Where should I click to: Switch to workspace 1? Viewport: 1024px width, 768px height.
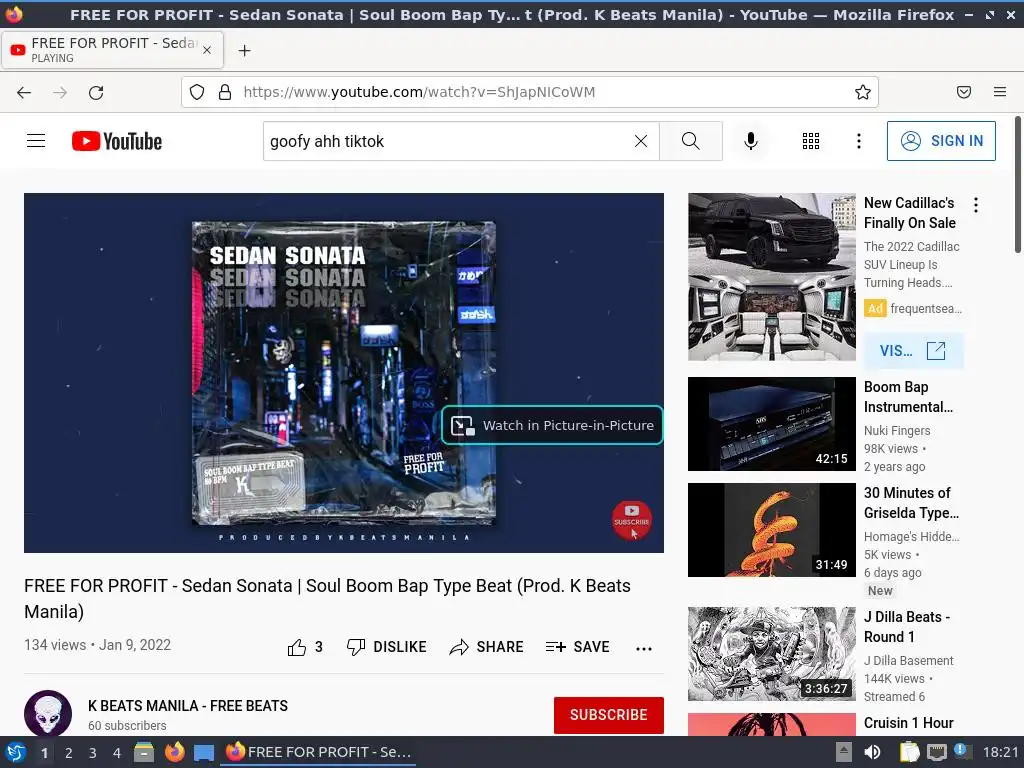coord(44,753)
